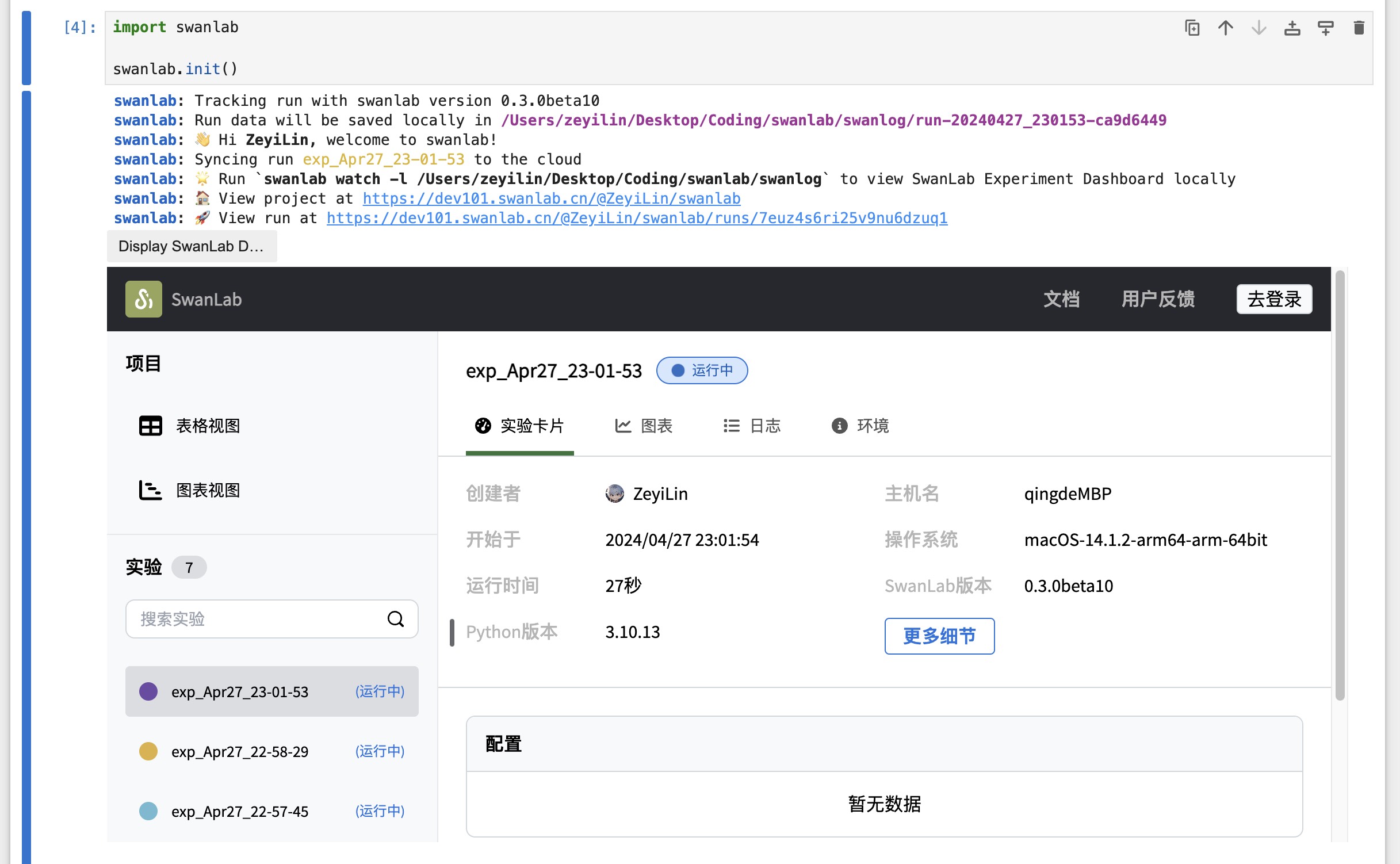Insert a new cell above
This screenshot has width=1400, height=864.
(1292, 27)
